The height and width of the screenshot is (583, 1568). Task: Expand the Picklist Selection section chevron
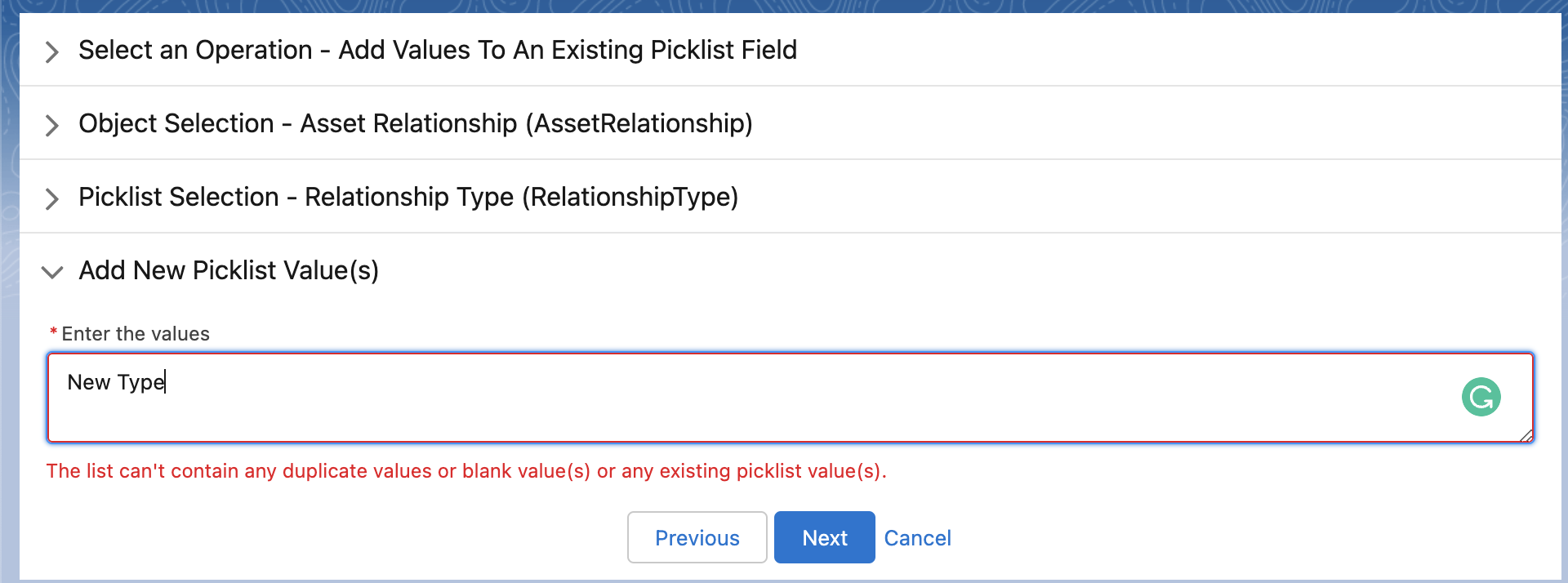point(51,198)
